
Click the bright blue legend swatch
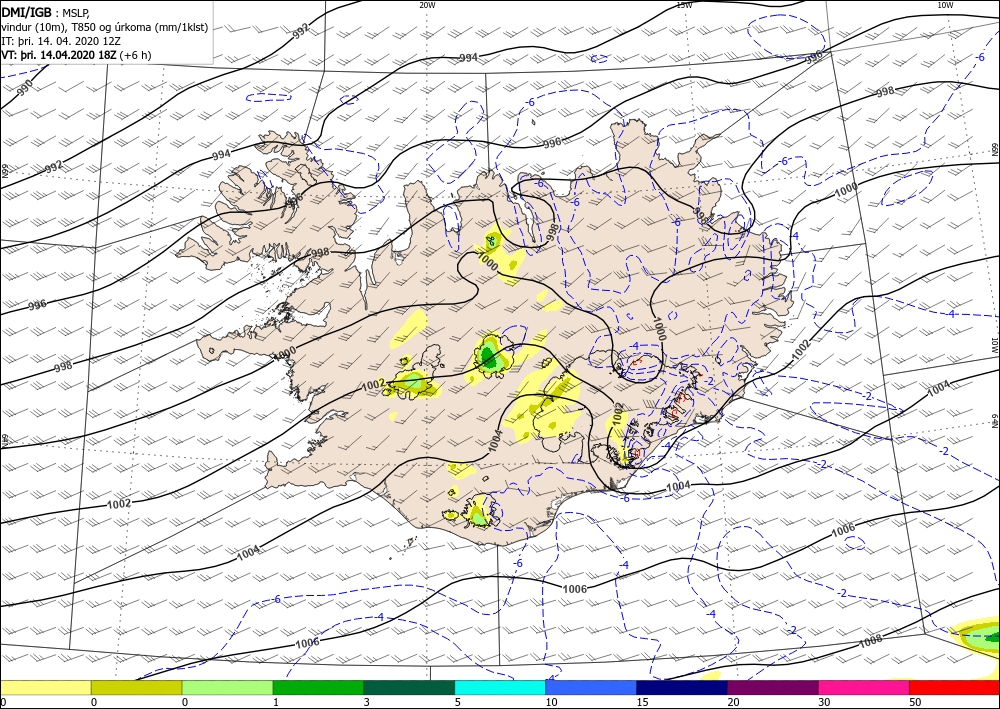pos(591,687)
